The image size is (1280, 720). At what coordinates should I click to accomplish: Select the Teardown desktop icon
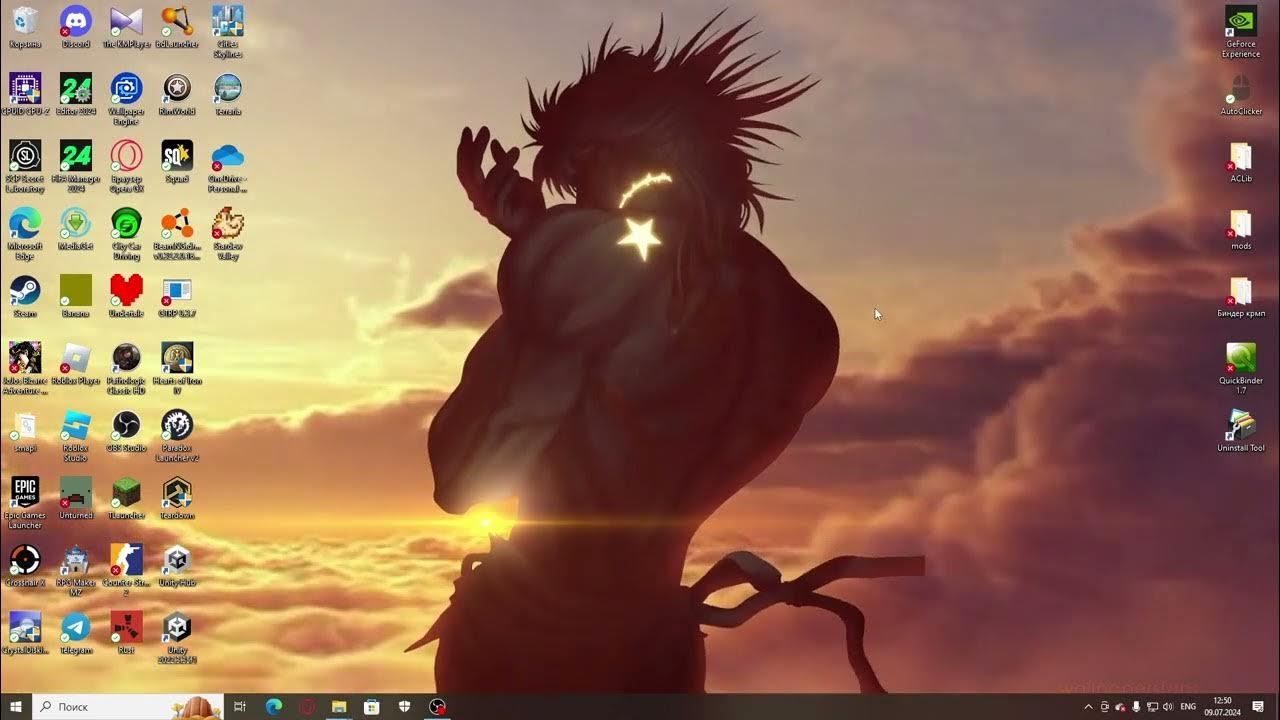click(x=177, y=498)
